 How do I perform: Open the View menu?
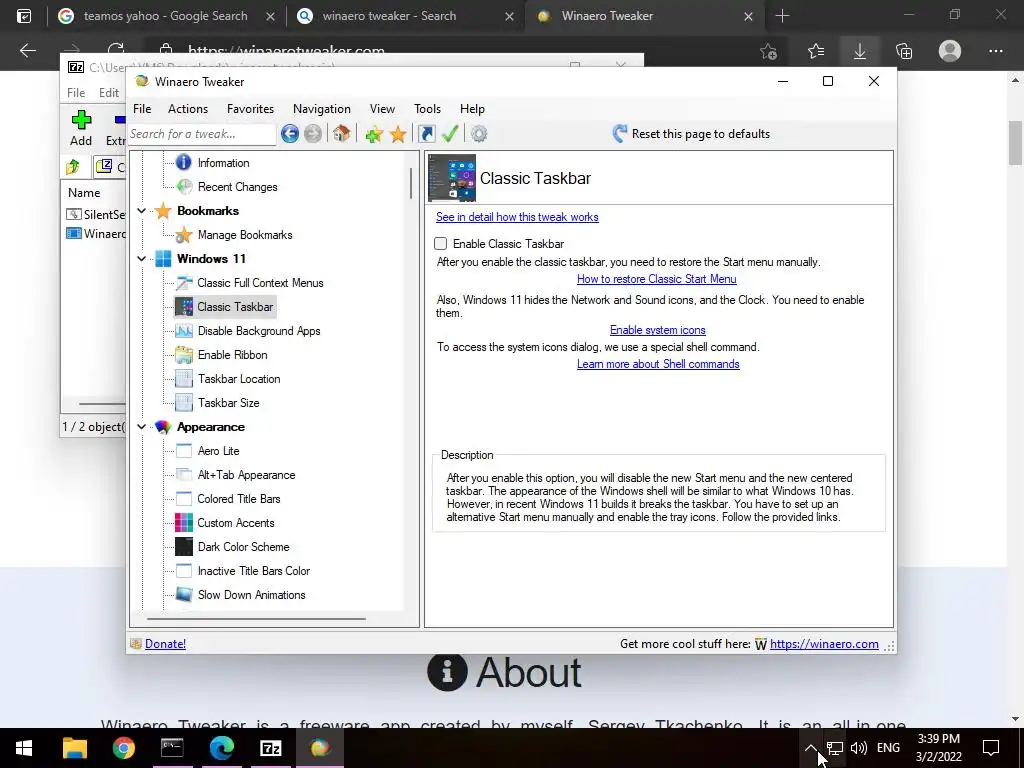(x=382, y=109)
